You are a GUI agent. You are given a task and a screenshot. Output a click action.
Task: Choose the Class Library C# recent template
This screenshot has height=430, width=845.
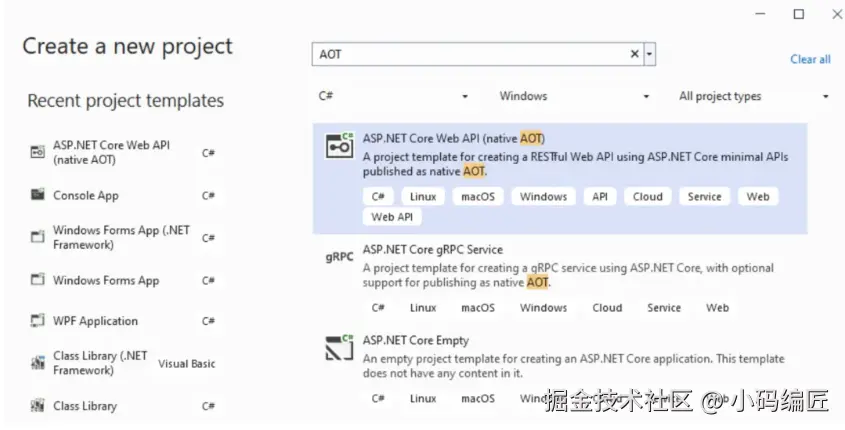click(125, 406)
